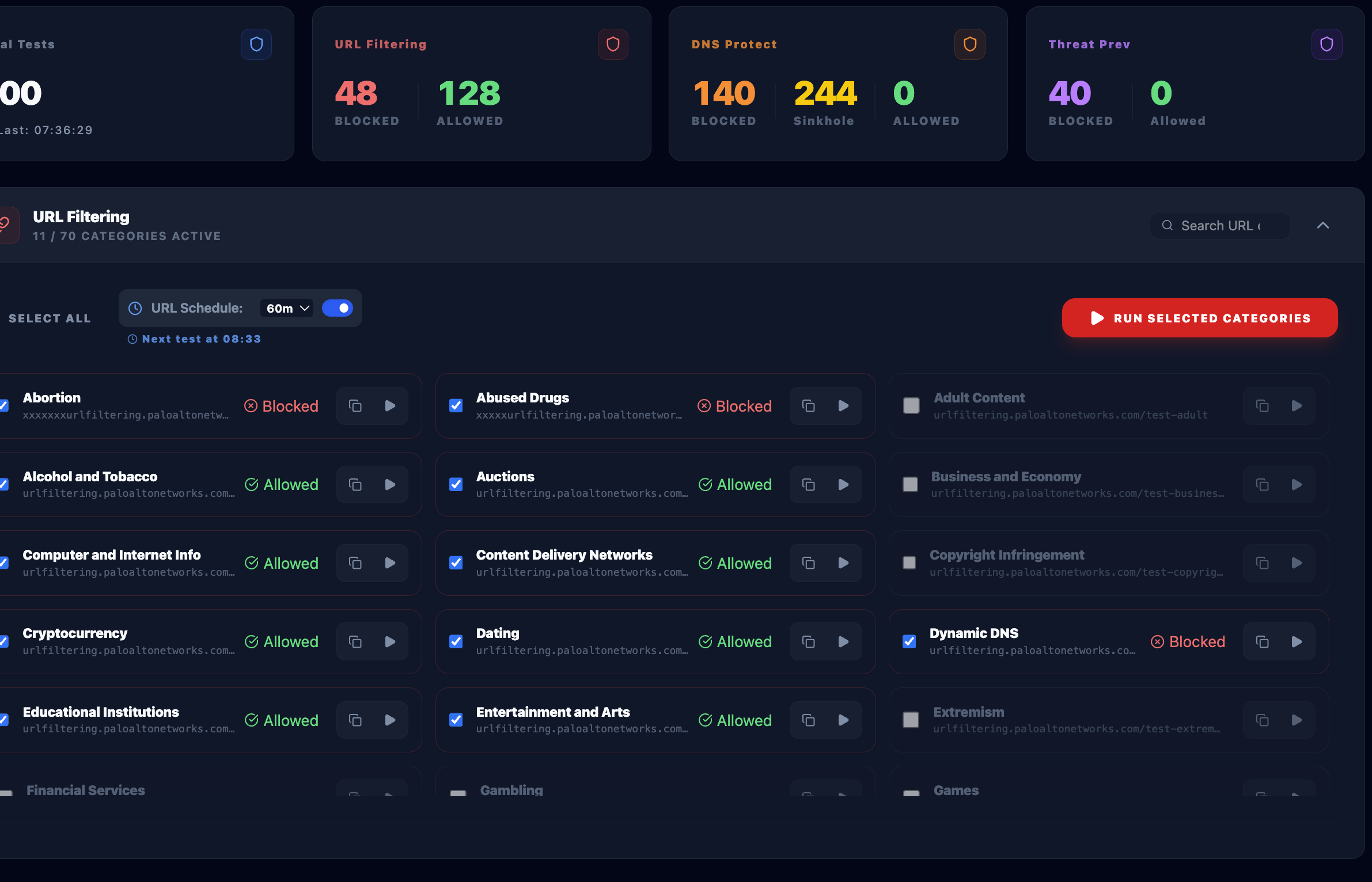This screenshot has height=882, width=1372.
Task: Copy the Cryptocurrency test URL
Action: [355, 641]
